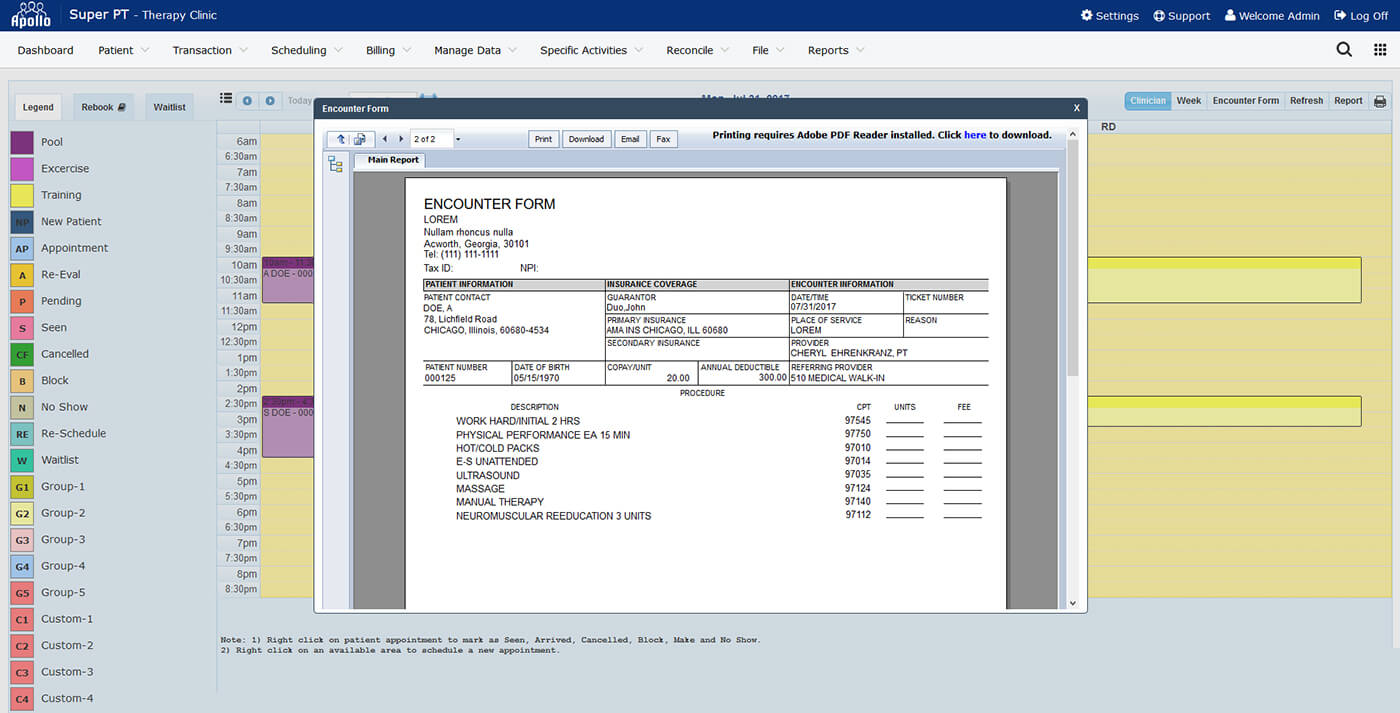
Task: Click the 'here' Adobe download link
Action: click(974, 135)
